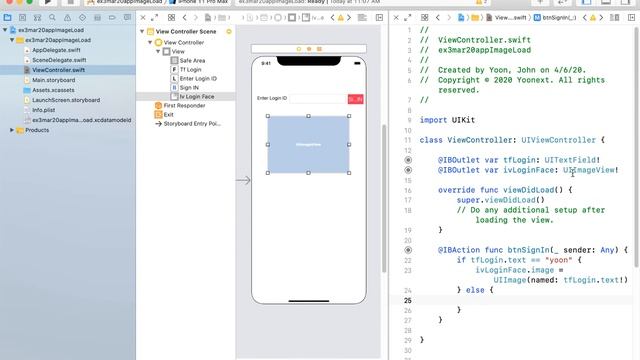Jump to next issue in storyboard editor
The height and width of the screenshot is (360, 640).
tap(349, 18)
